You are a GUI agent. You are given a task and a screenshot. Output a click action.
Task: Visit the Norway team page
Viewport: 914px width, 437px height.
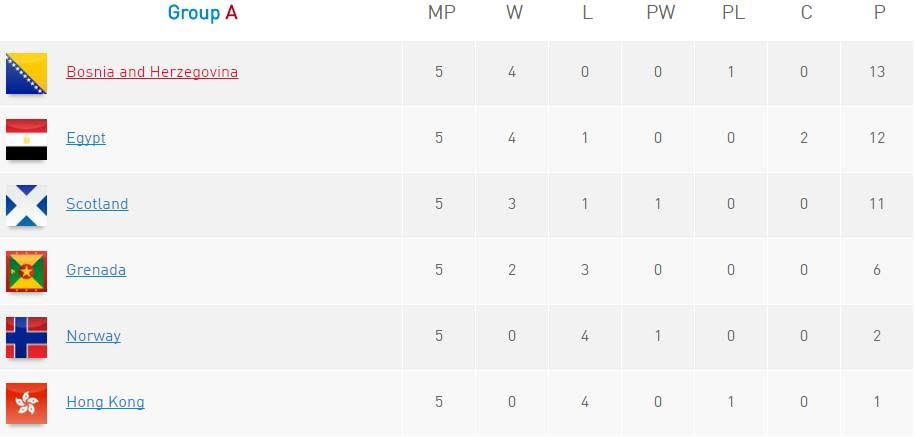tap(93, 336)
